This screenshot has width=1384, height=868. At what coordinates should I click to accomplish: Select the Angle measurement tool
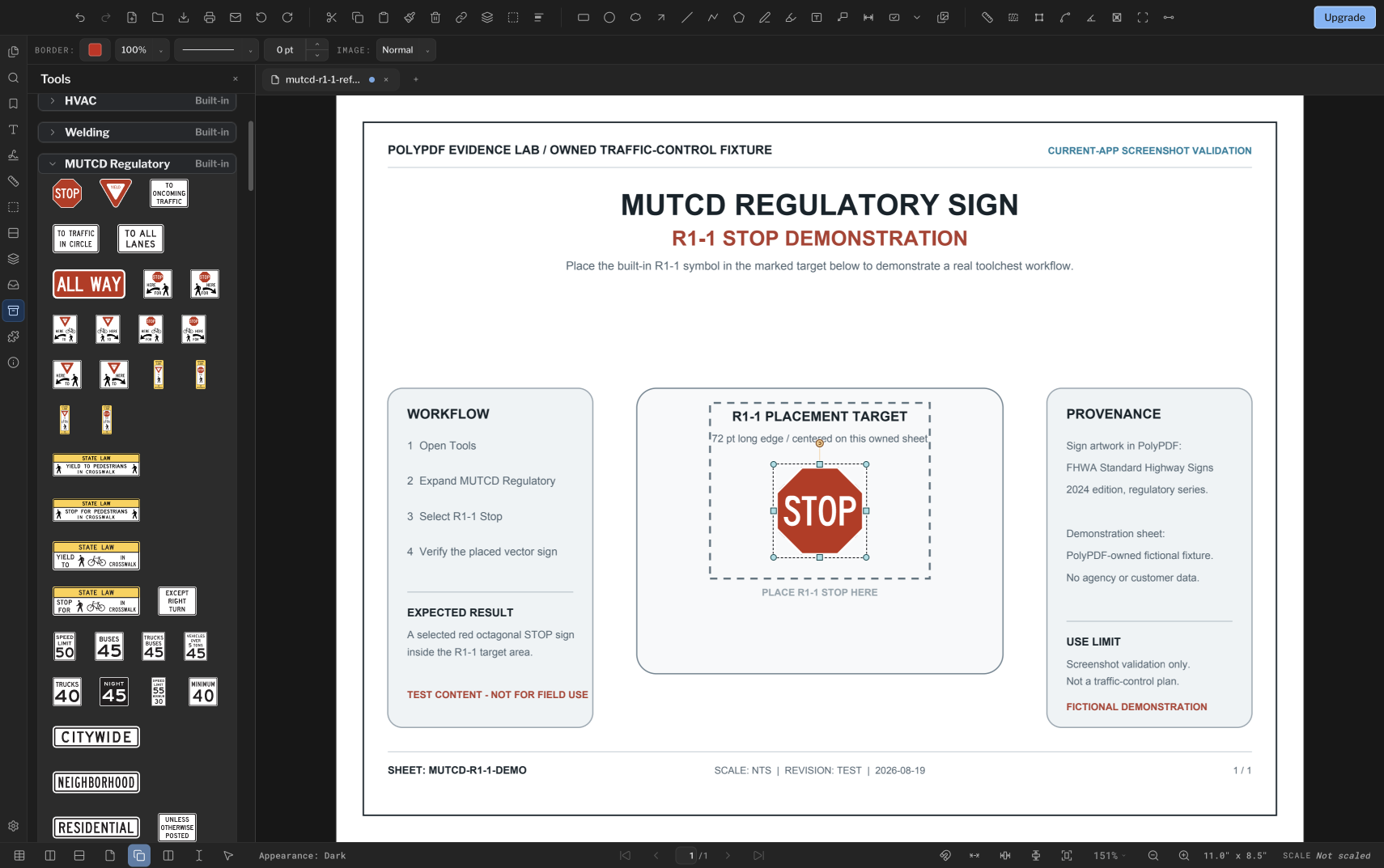tap(1091, 17)
